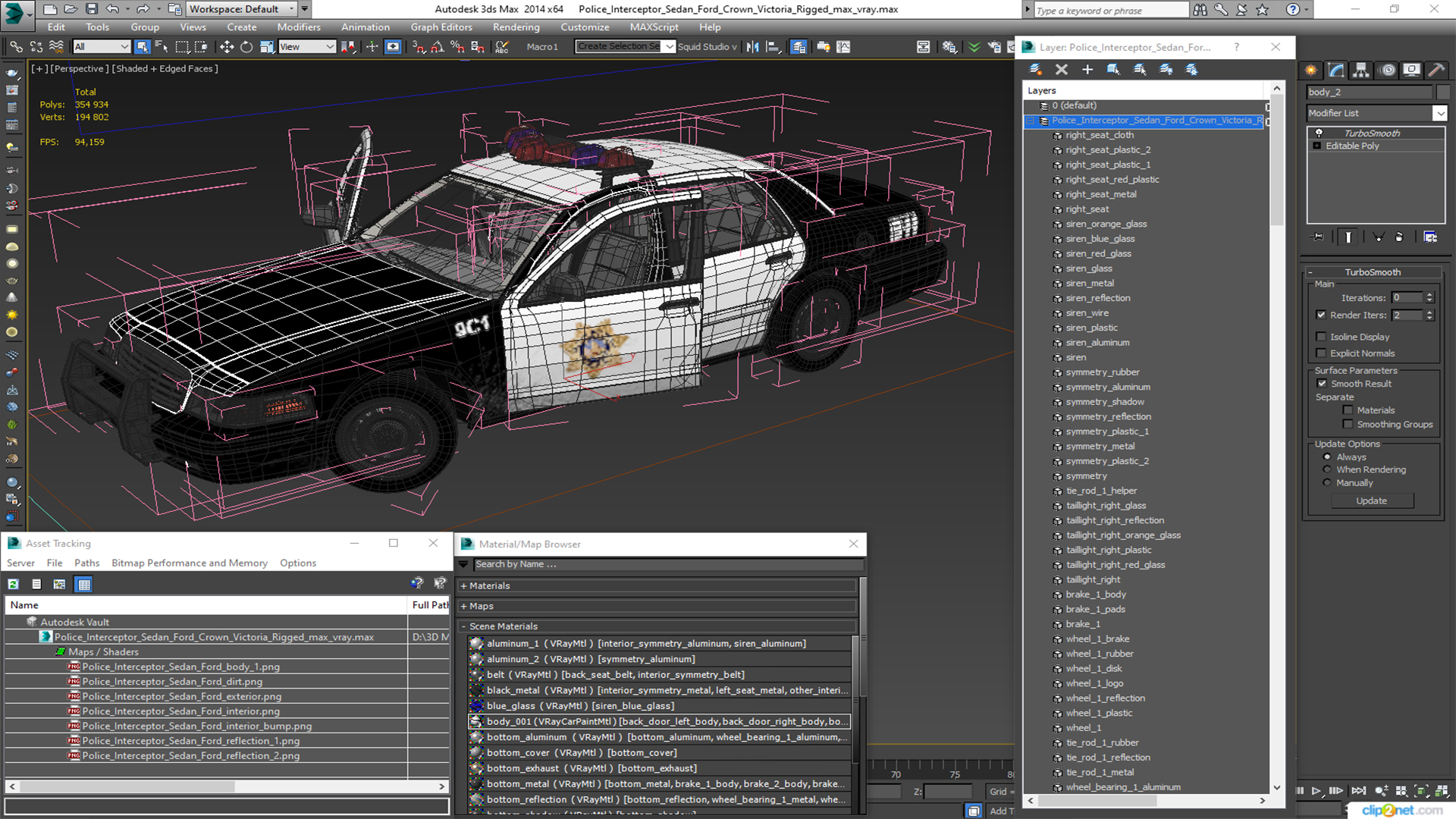Open the Motion command panel tab
1456x819 pixels.
(1388, 70)
